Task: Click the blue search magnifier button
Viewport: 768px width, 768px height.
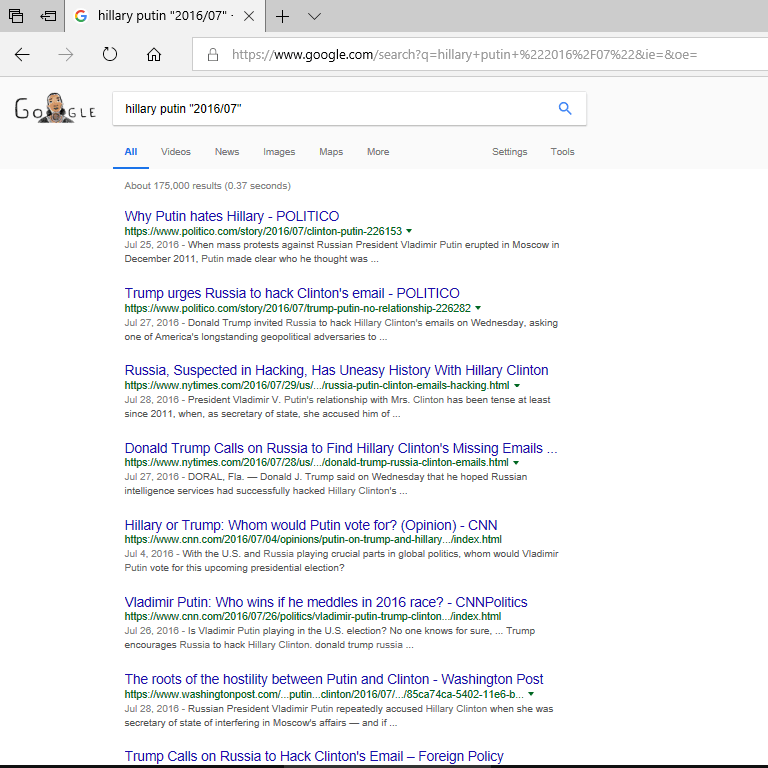Action: (x=565, y=108)
